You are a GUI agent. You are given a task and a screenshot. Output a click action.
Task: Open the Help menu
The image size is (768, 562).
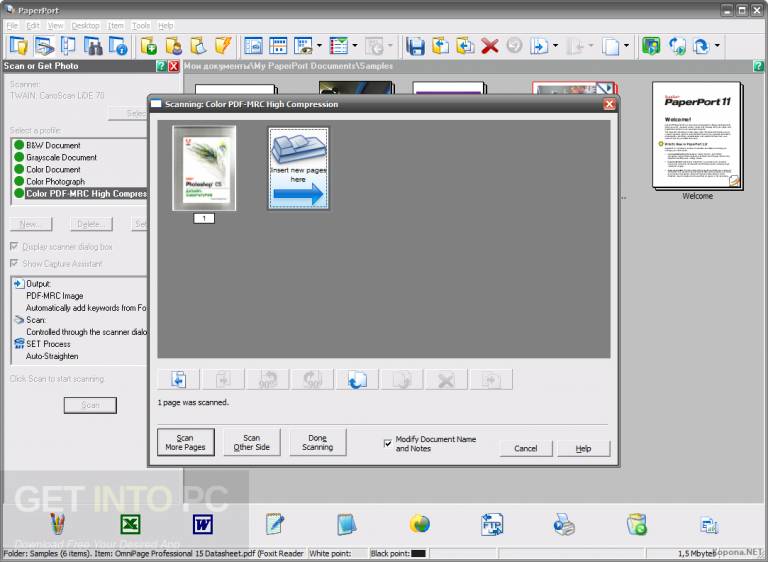click(166, 25)
